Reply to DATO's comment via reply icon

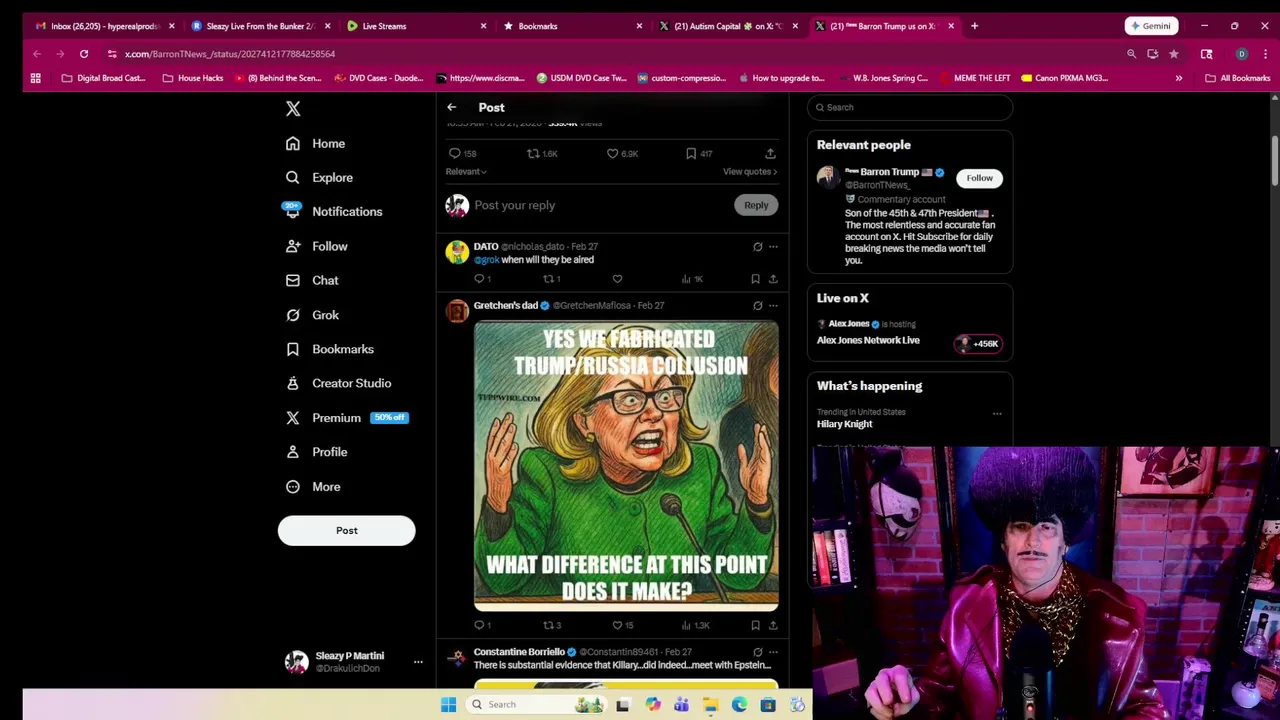click(481, 279)
